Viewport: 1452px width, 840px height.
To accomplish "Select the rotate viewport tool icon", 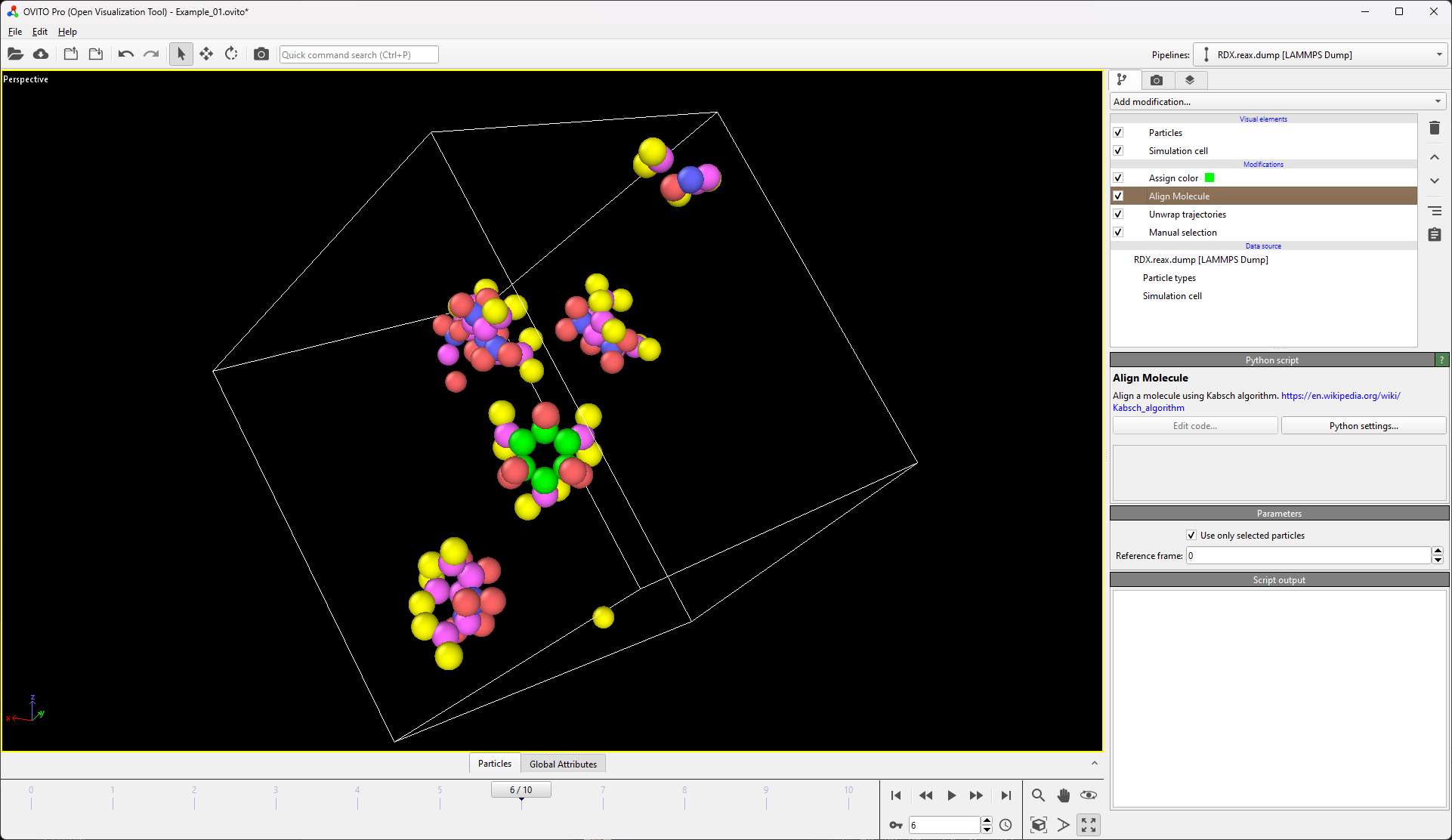I will click(231, 54).
